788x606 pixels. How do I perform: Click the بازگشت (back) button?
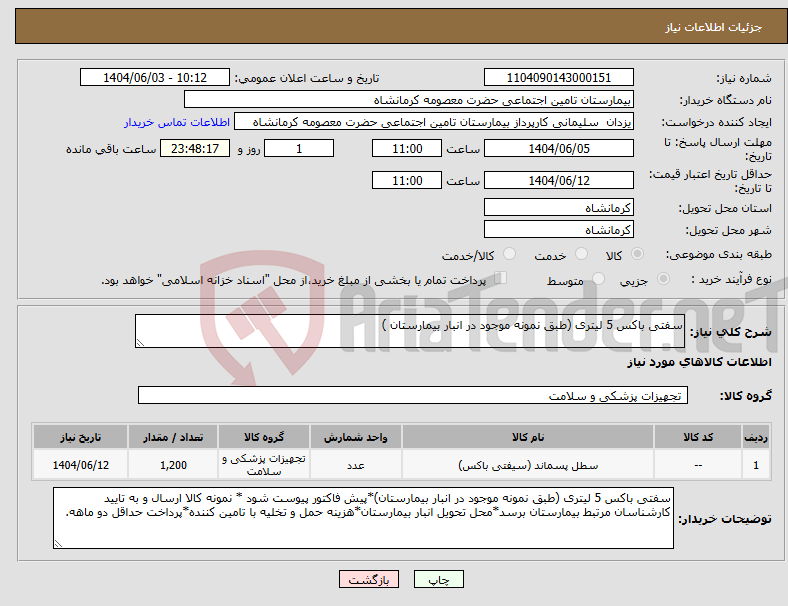click(x=369, y=579)
